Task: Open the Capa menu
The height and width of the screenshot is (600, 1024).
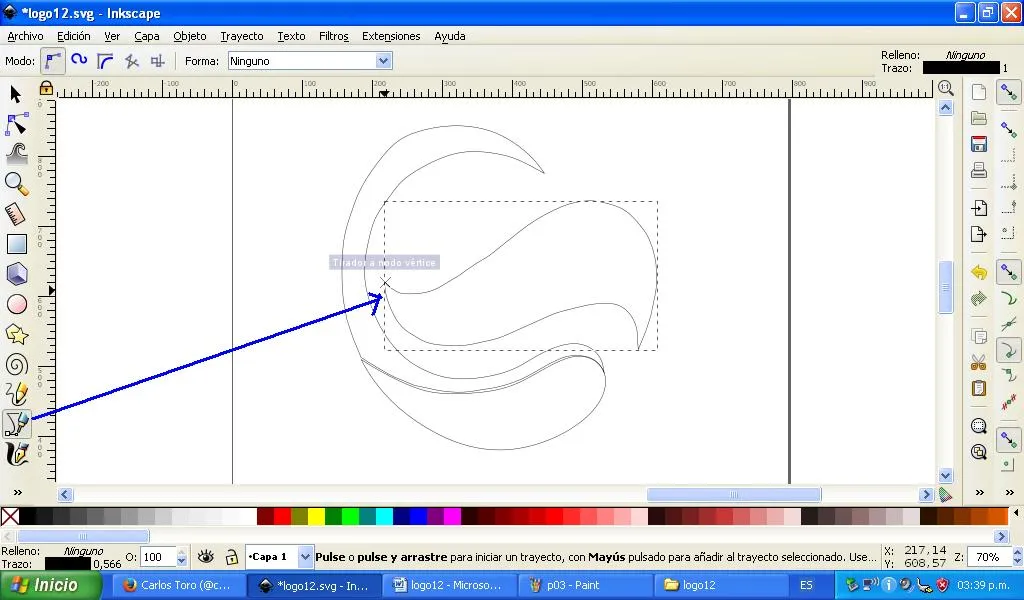Action: 147,36
